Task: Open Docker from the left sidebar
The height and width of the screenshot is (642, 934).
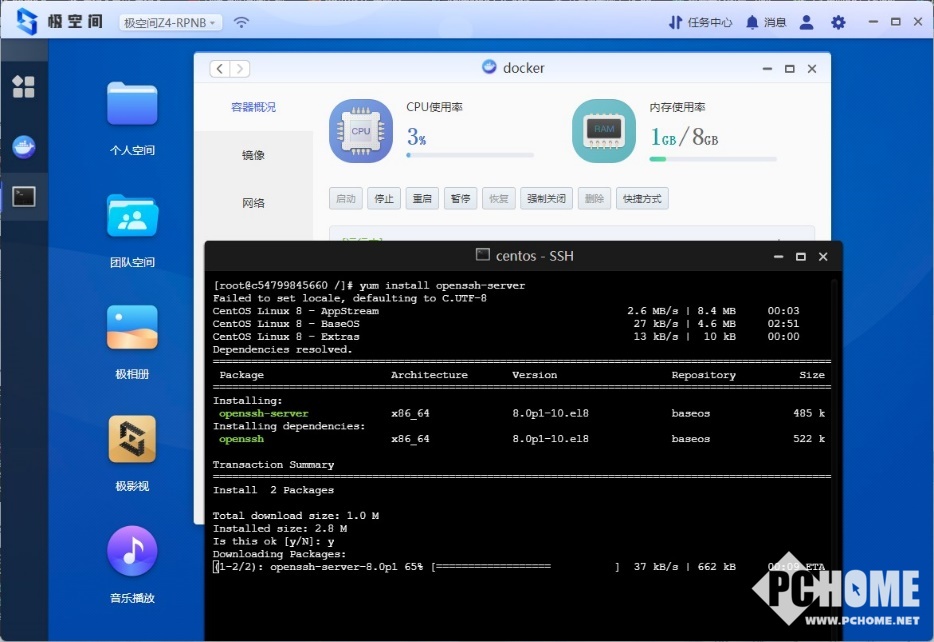Action: pos(24,147)
